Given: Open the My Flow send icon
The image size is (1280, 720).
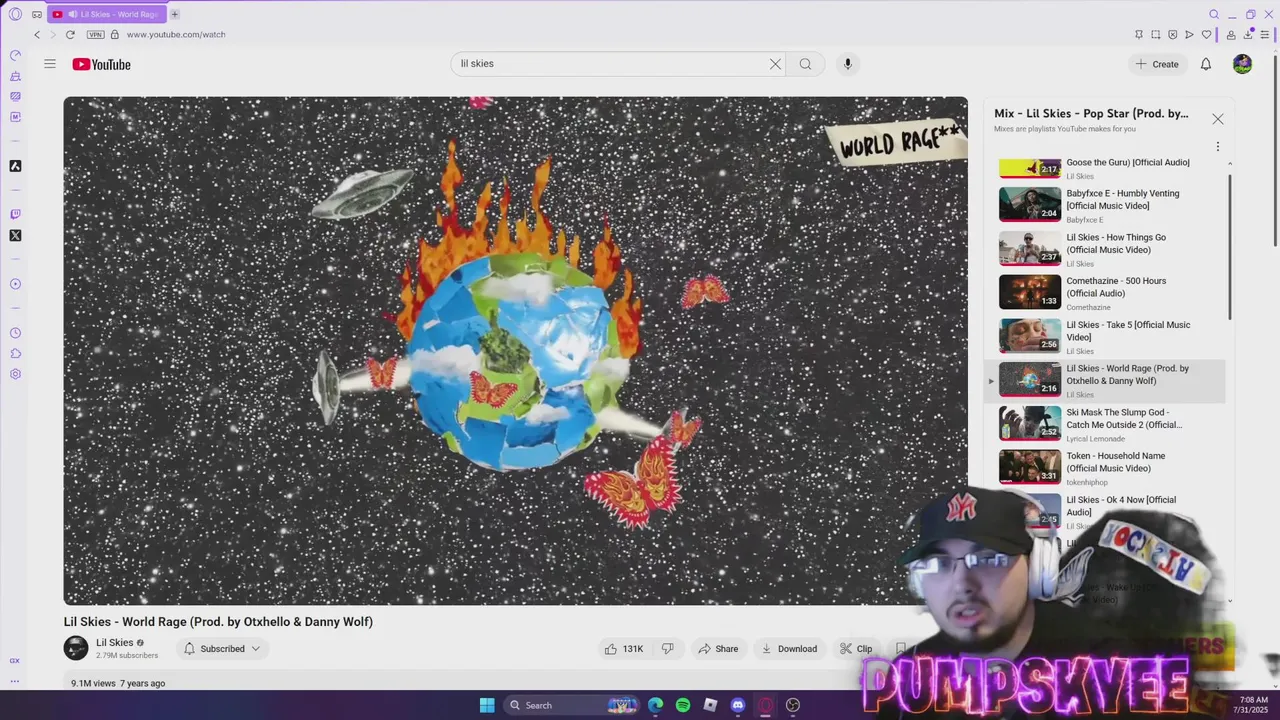Looking at the screenshot, I should pyautogui.click(x=1189, y=34).
